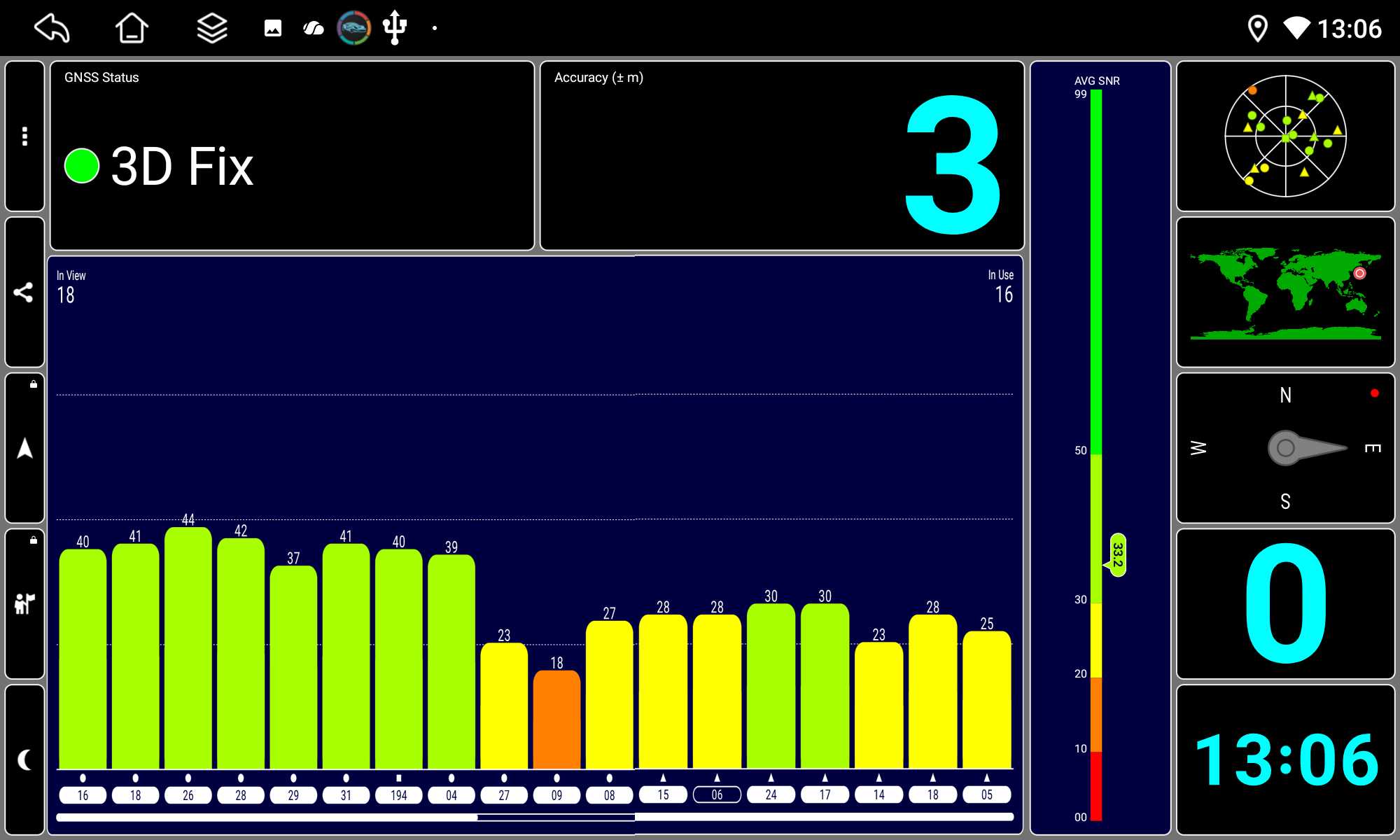Tap the 13:06 clock panel

pyautogui.click(x=1285, y=759)
